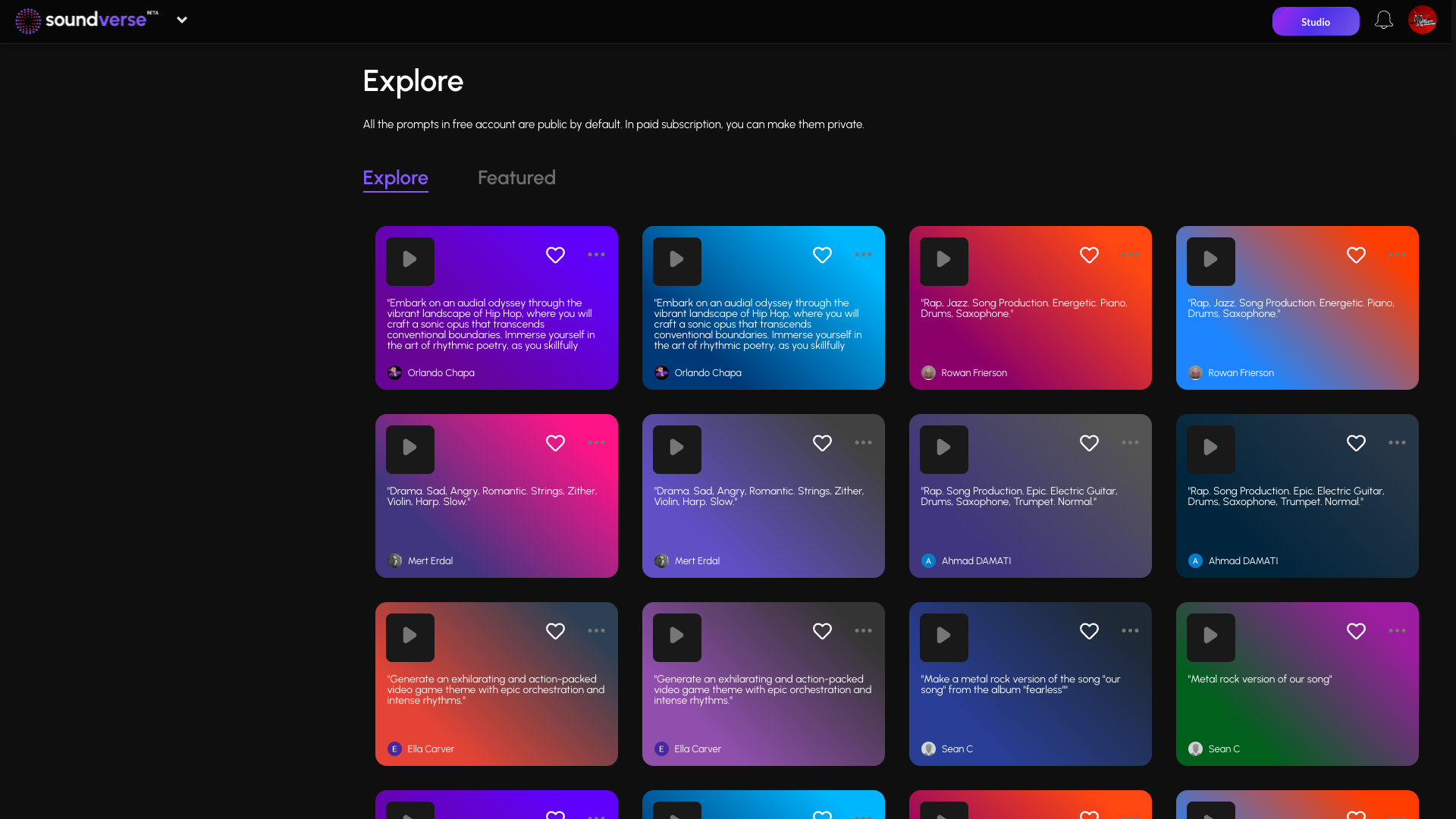Heart the Drama Sad track by Mert Erdal
Screen dimensions: 1456x819
[555, 443]
